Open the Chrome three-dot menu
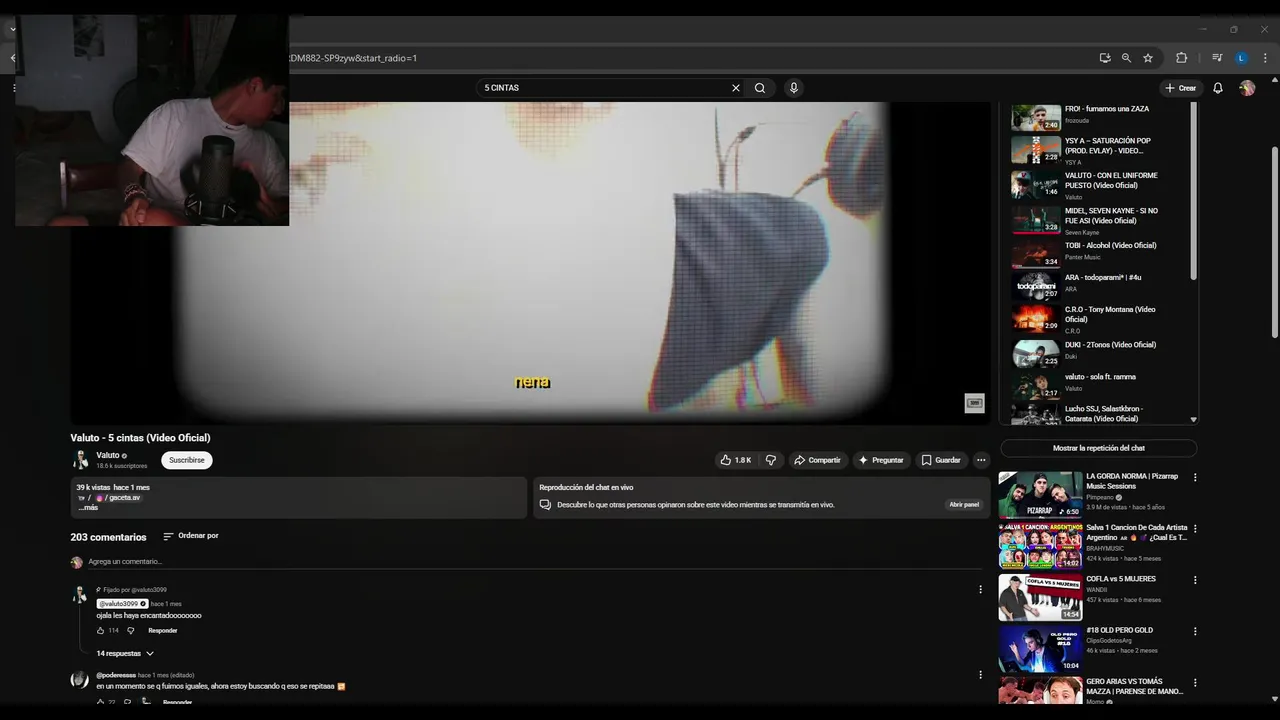The image size is (1280, 720). [1265, 58]
